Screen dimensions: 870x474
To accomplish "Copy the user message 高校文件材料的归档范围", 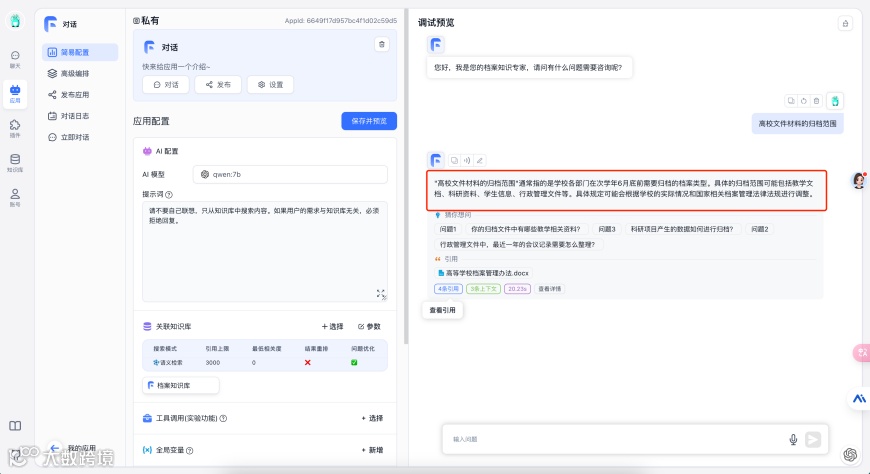I will tap(791, 100).
